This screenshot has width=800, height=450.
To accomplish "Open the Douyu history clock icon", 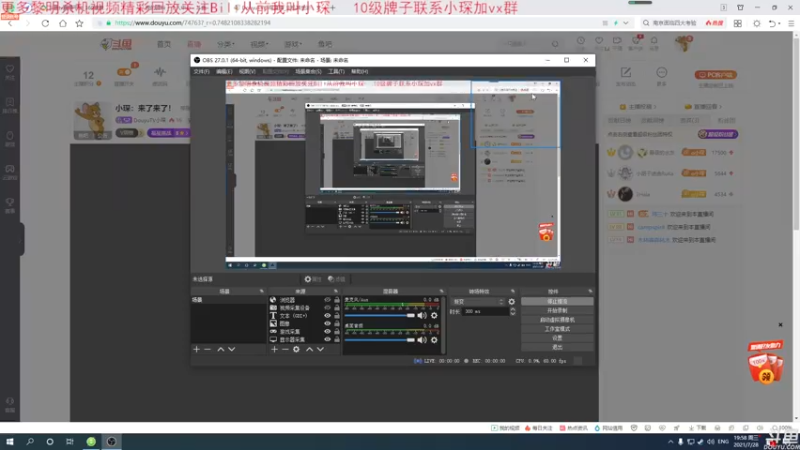I will click(x=581, y=41).
